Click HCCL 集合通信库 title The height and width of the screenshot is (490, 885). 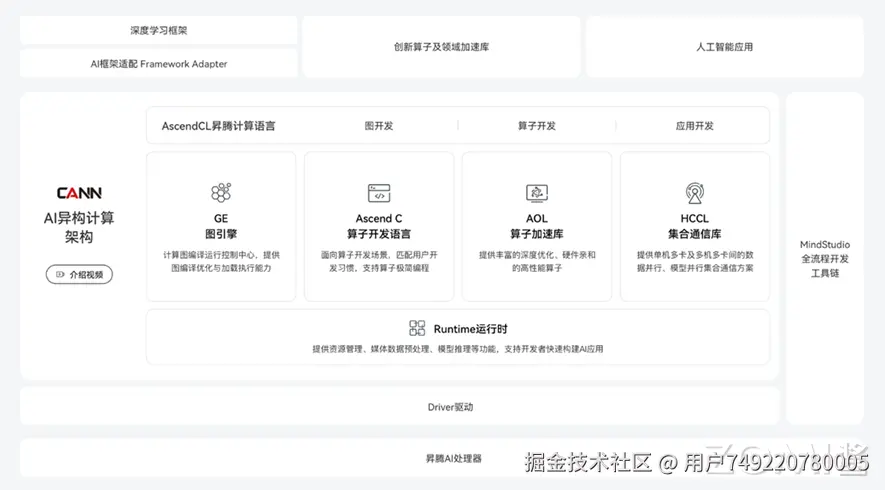pos(695,226)
